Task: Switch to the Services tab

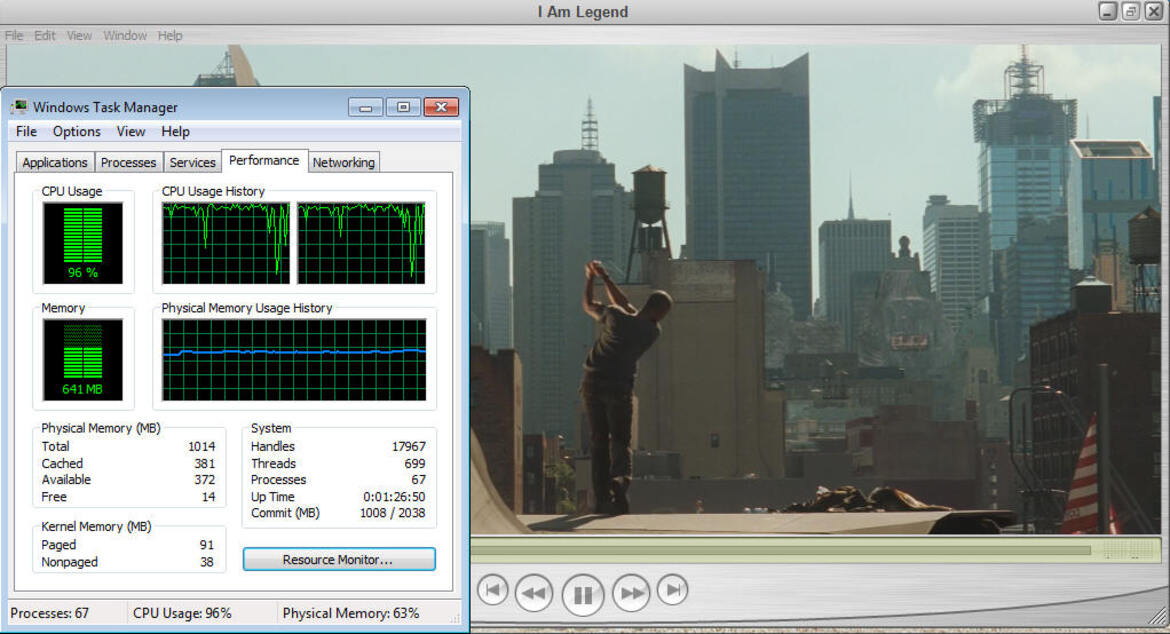Action: 193,163
